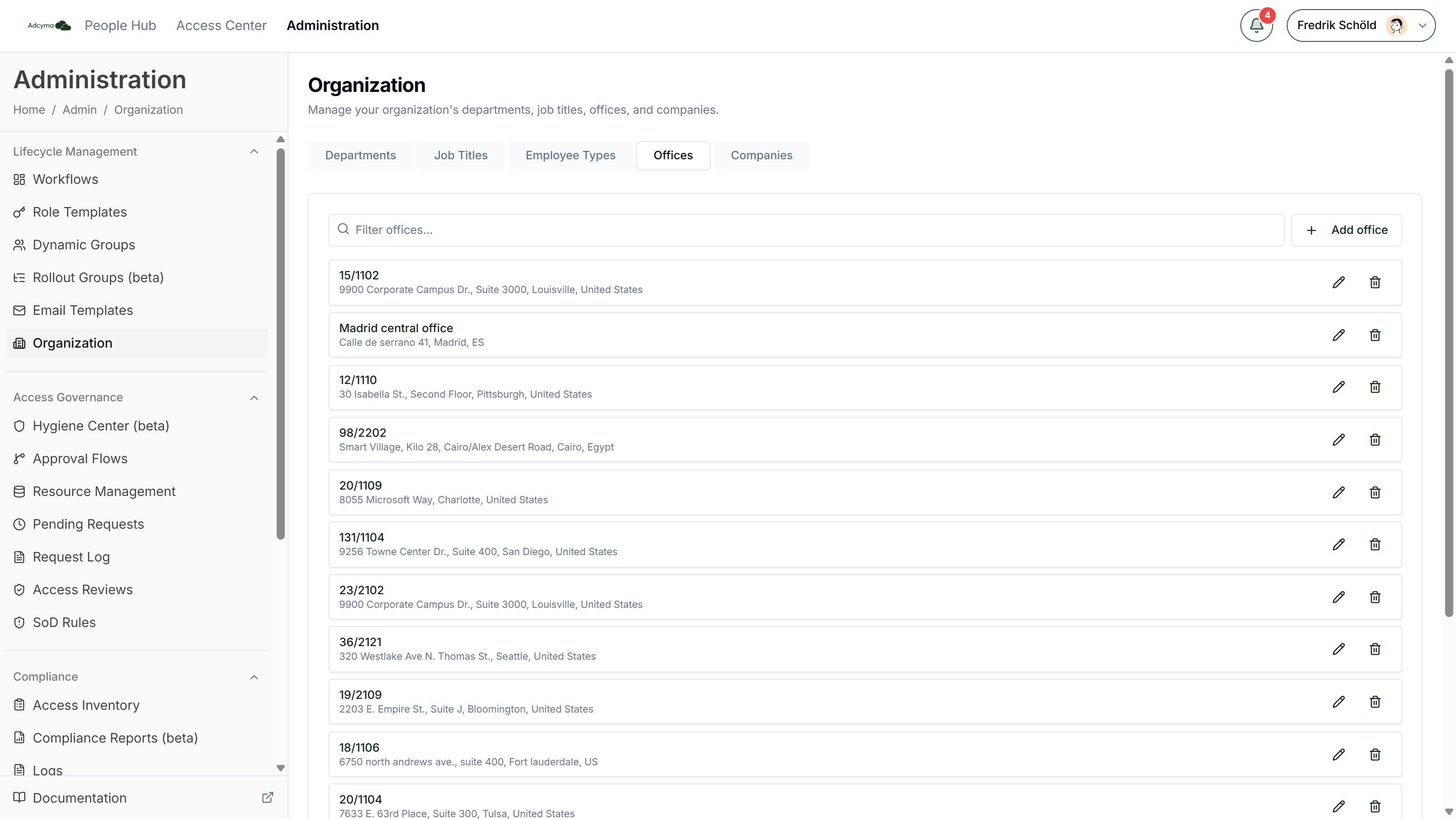Click the Fredrik Schöld avatar picture

tap(1396, 25)
